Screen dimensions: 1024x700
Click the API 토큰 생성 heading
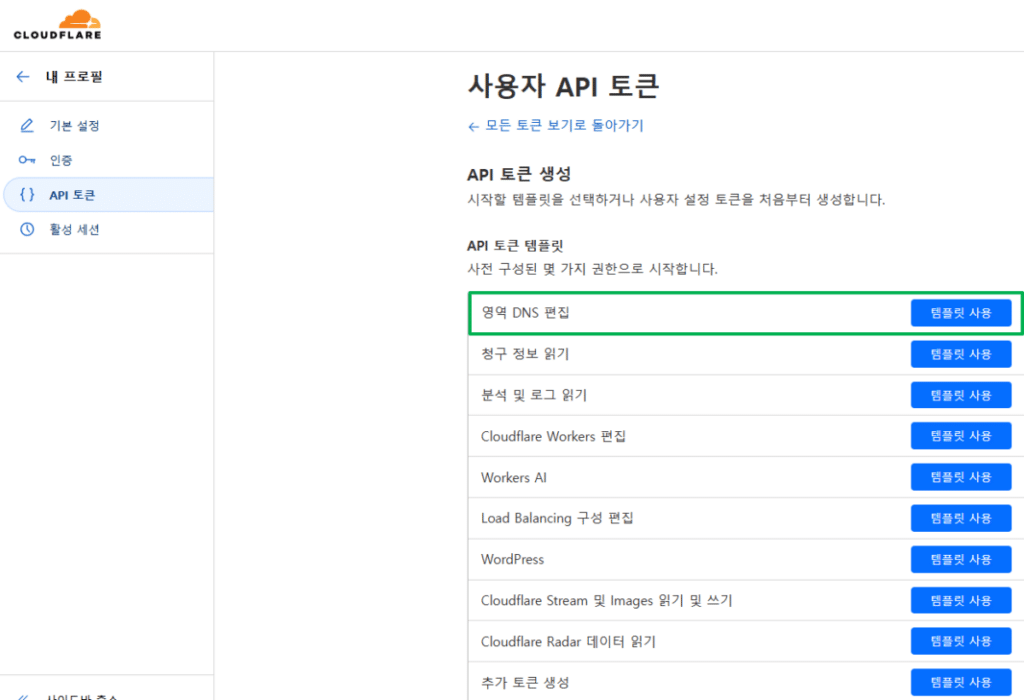click(x=519, y=174)
